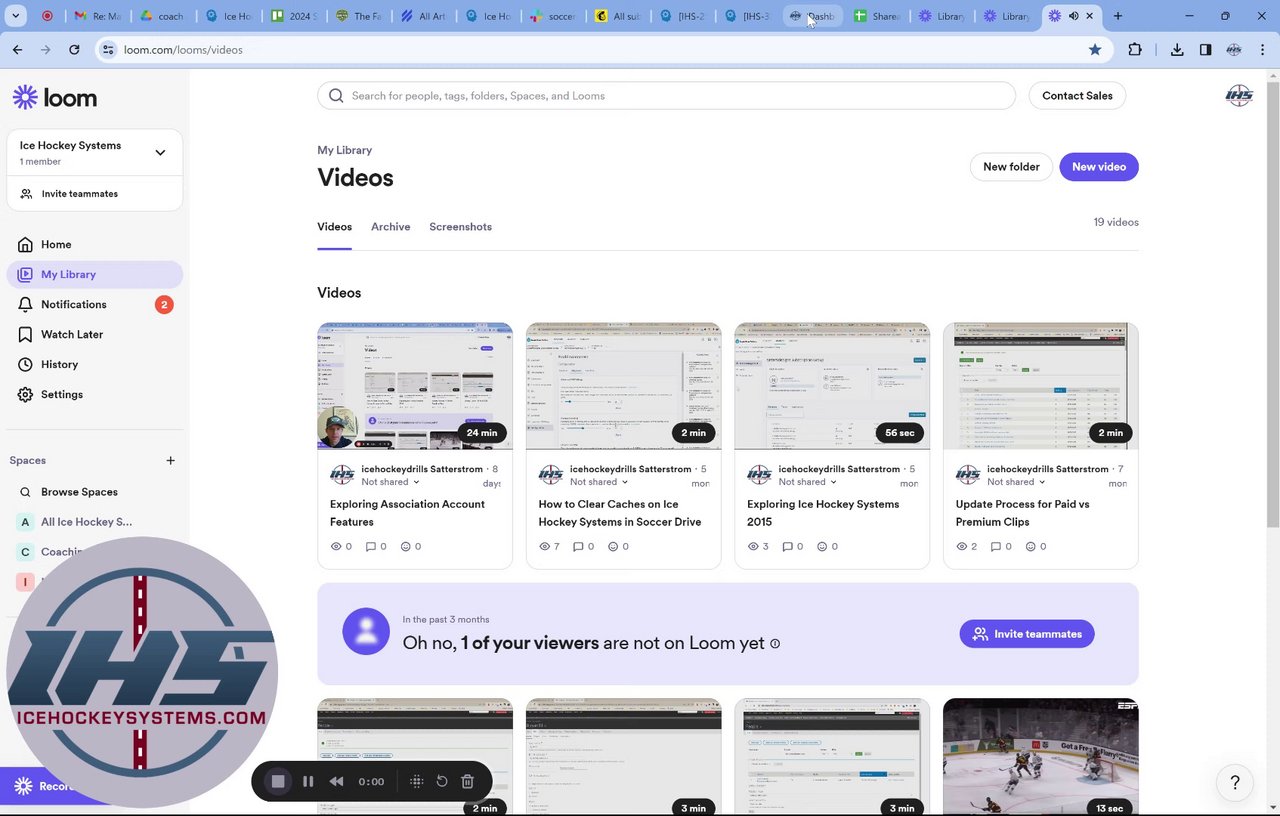Image resolution: width=1280 pixels, height=816 pixels.
Task: Click Invite teammates button in purple banner
Action: click(1027, 634)
